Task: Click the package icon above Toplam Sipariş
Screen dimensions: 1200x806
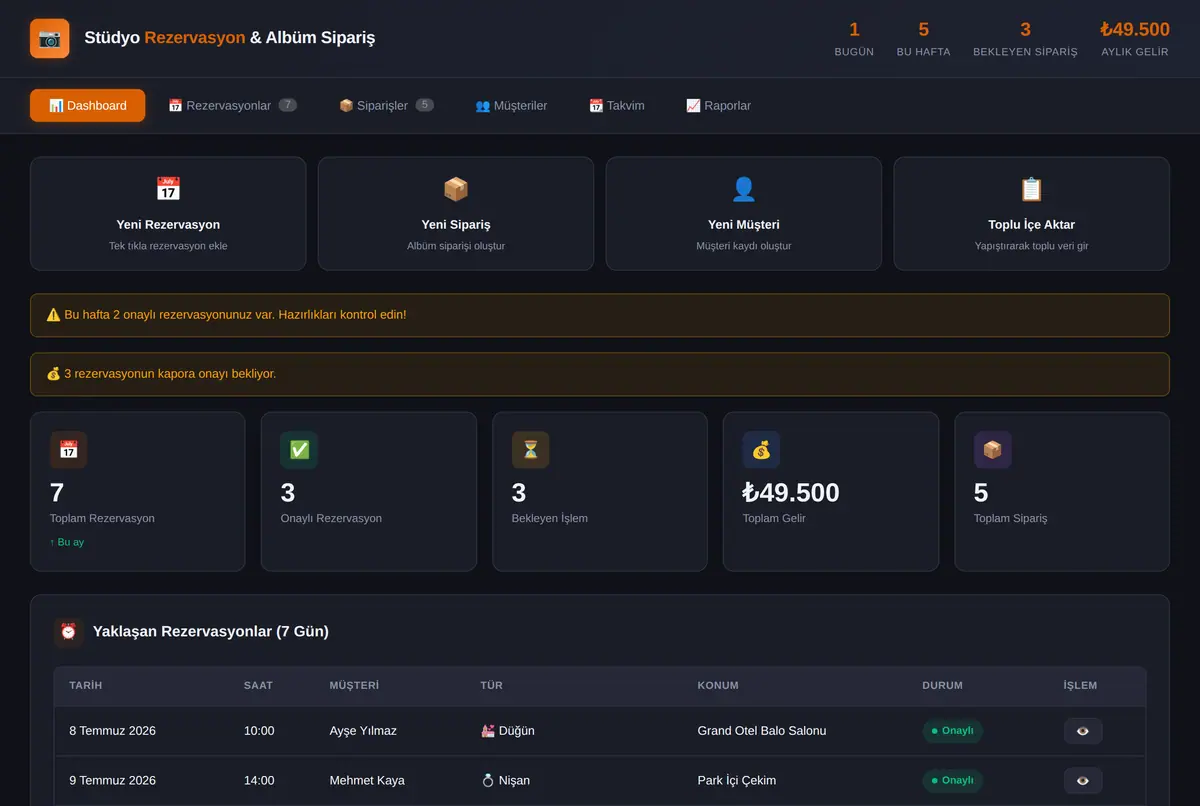Action: (x=993, y=450)
